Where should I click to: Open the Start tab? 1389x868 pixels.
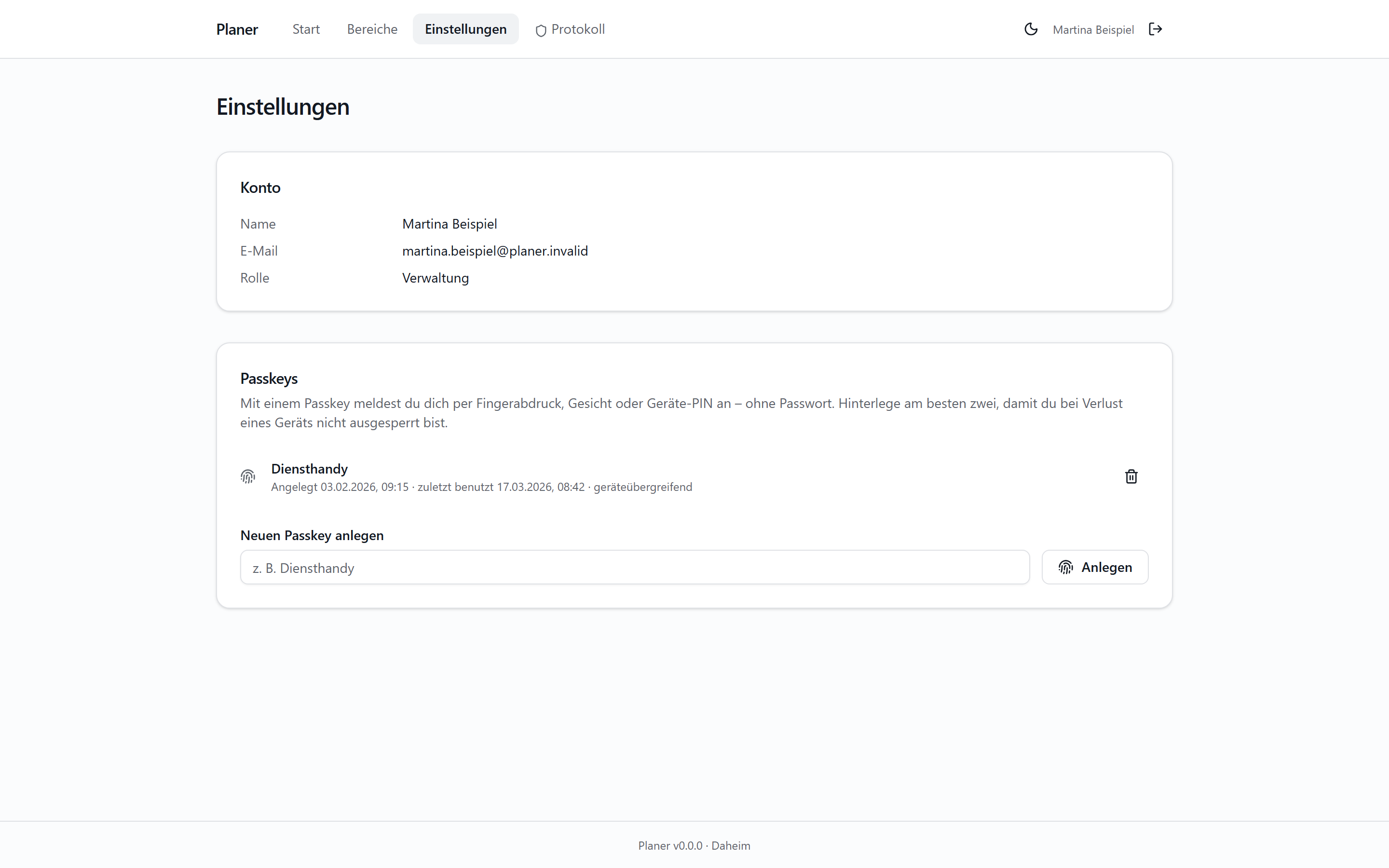coord(306,29)
